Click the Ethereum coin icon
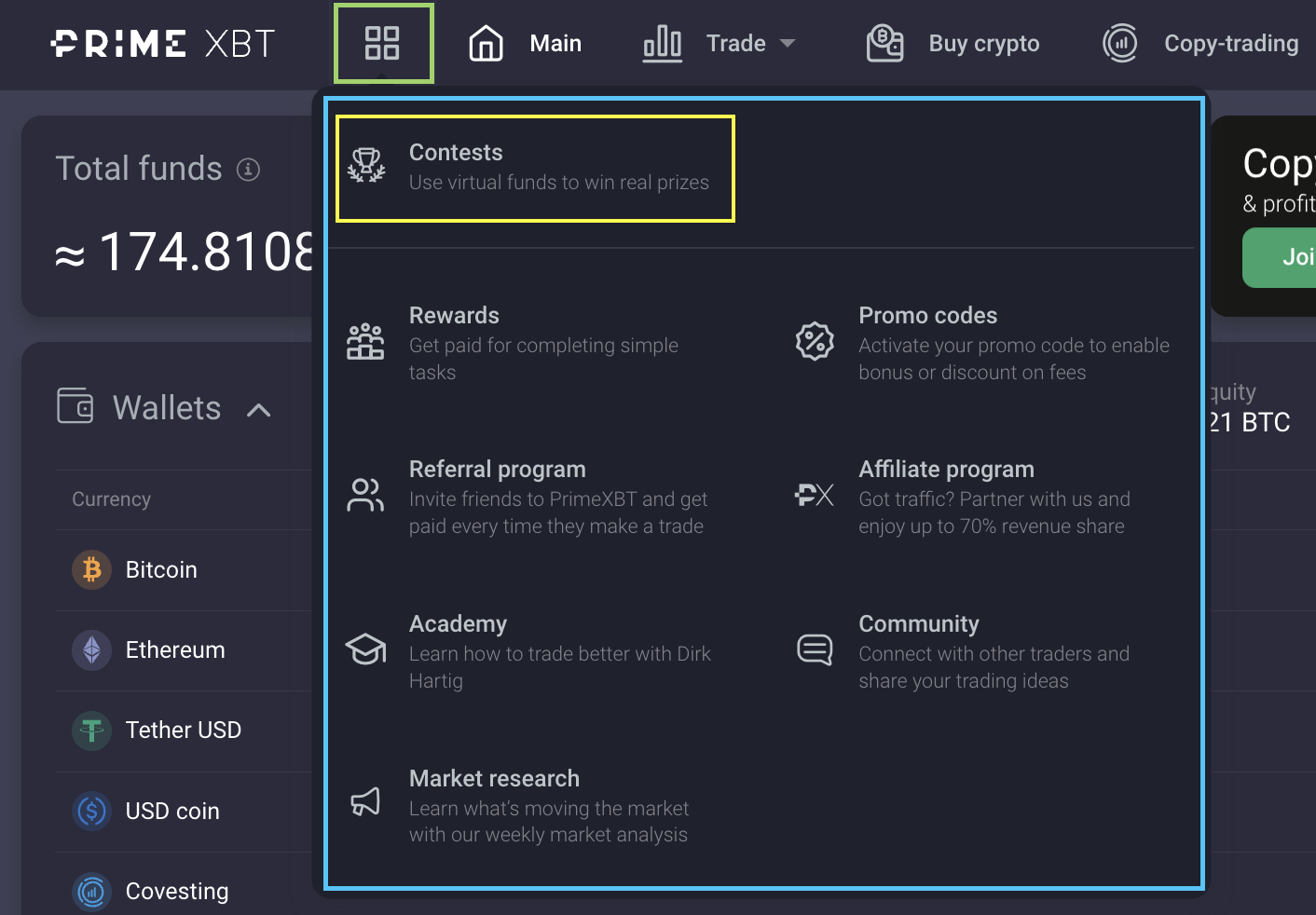Screen dimensions: 1316x915 91,649
